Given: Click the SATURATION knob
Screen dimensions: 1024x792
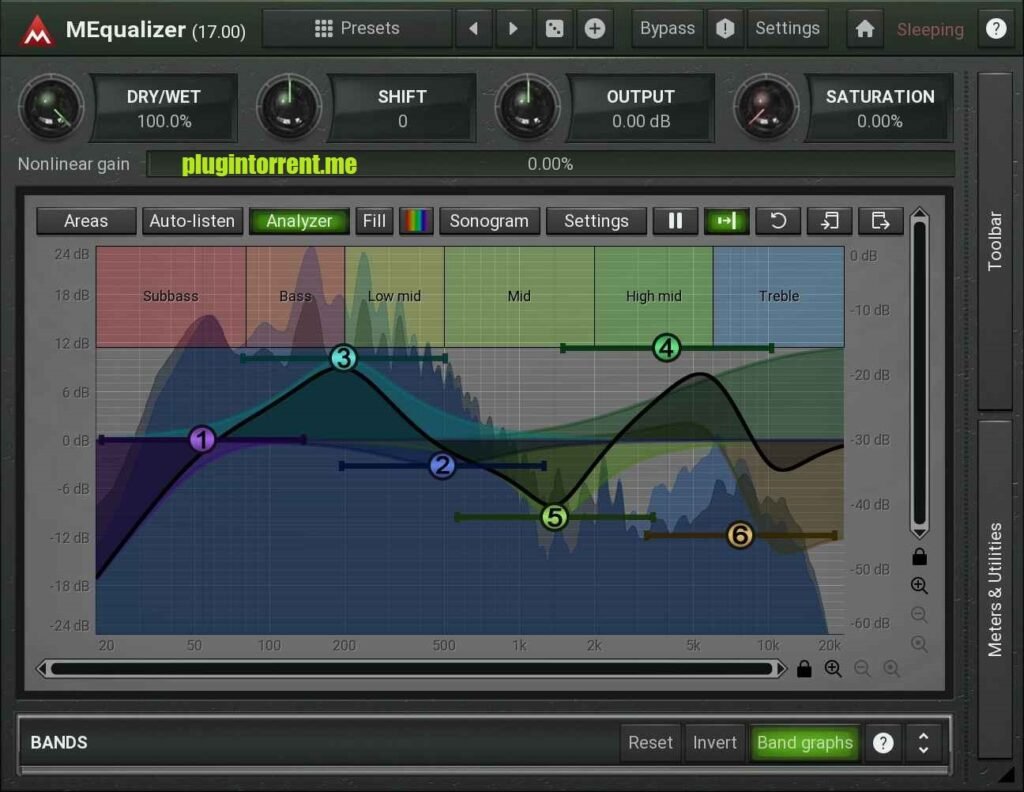Looking at the screenshot, I should point(766,108).
